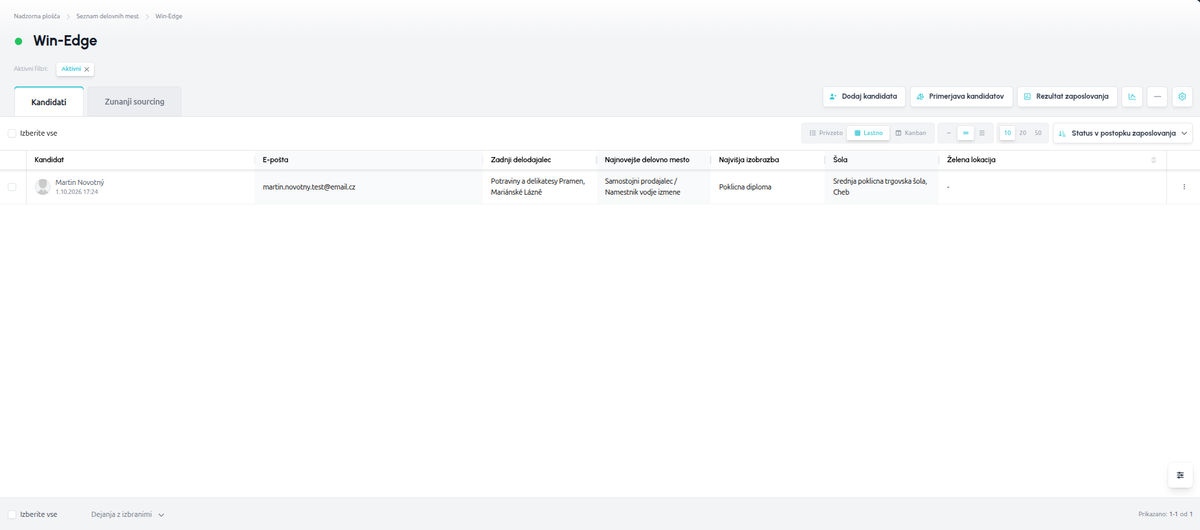Tick Martin Novotný's row checkbox
This screenshot has height=530, width=1200.
[x=12, y=187]
